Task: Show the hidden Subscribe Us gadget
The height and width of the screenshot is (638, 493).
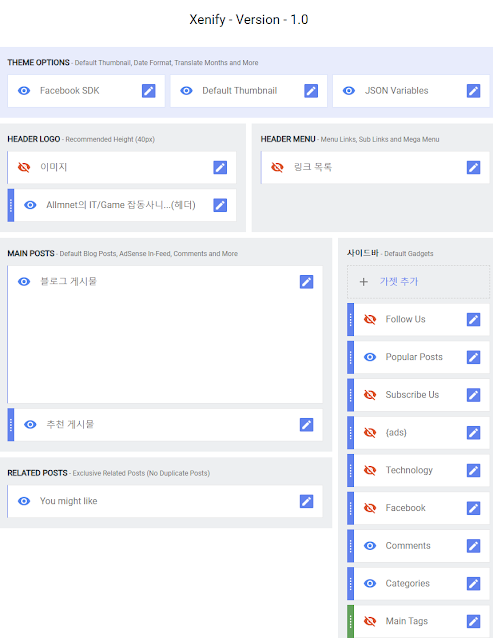Action: pyautogui.click(x=370, y=395)
